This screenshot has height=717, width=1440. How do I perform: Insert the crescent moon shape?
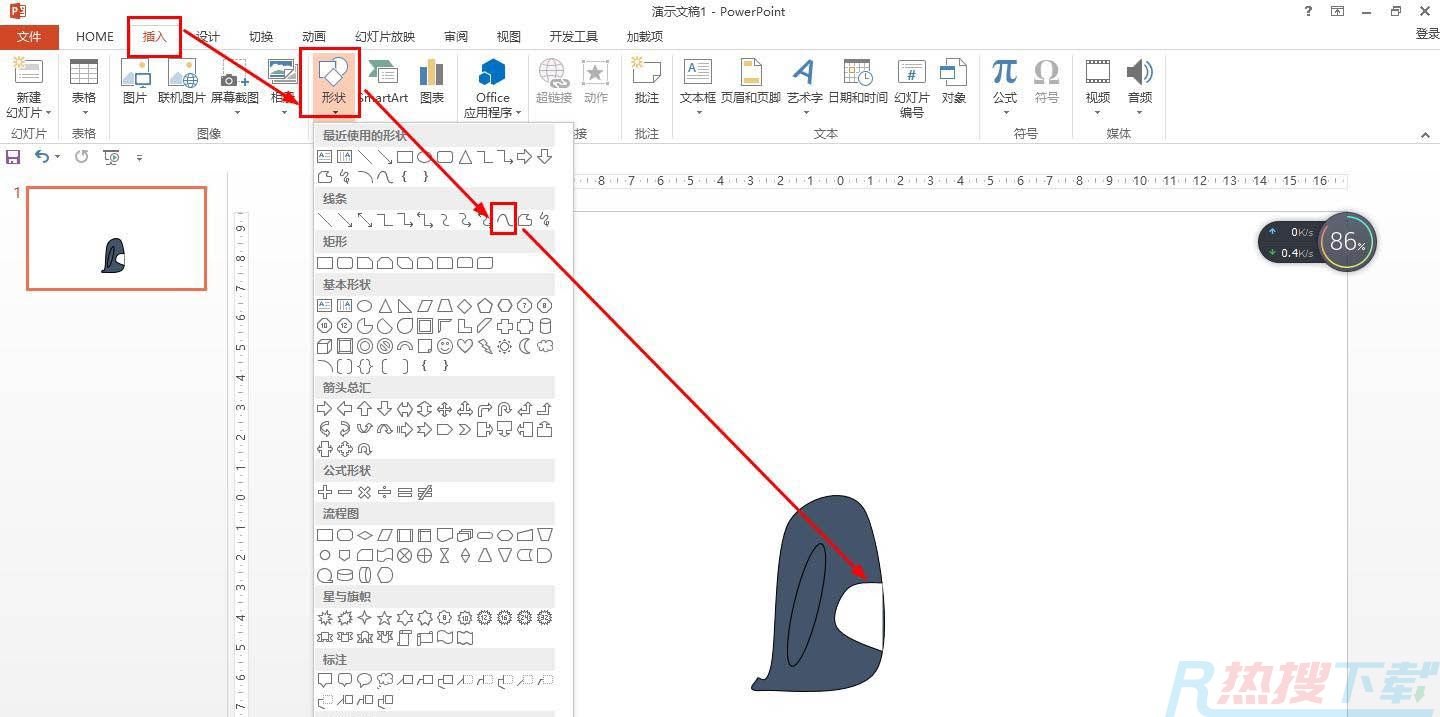tap(525, 346)
